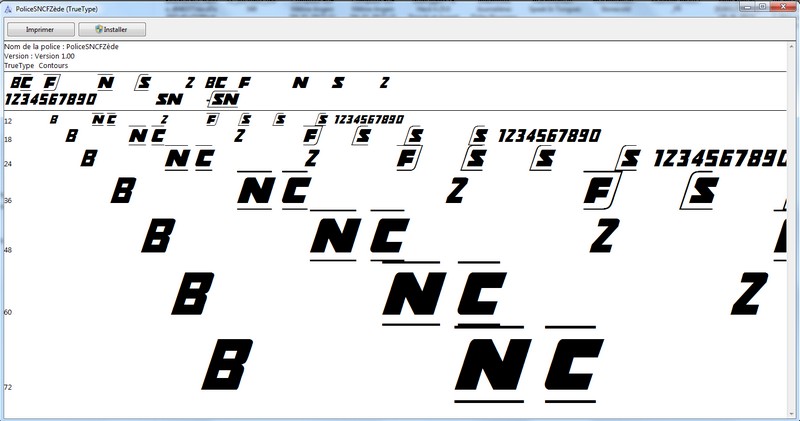Click the large N glyph in the 72-point row
Screen dimensions: 800x421
coord(493,364)
